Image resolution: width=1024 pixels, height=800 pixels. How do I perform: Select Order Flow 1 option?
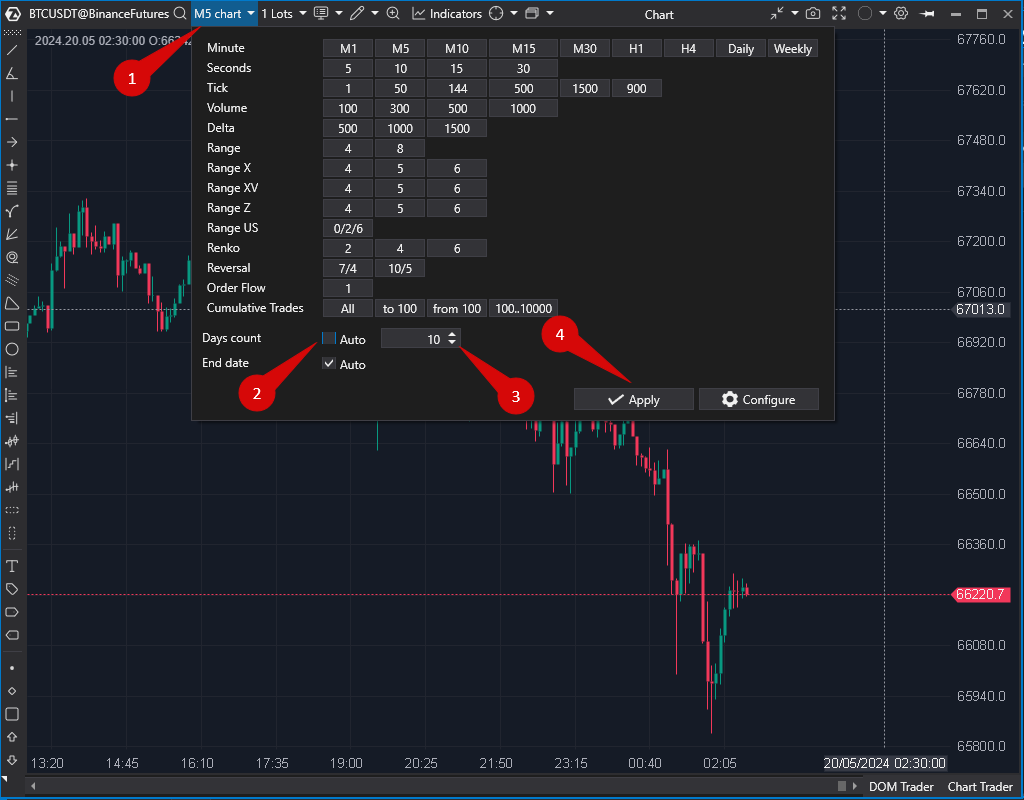348,289
